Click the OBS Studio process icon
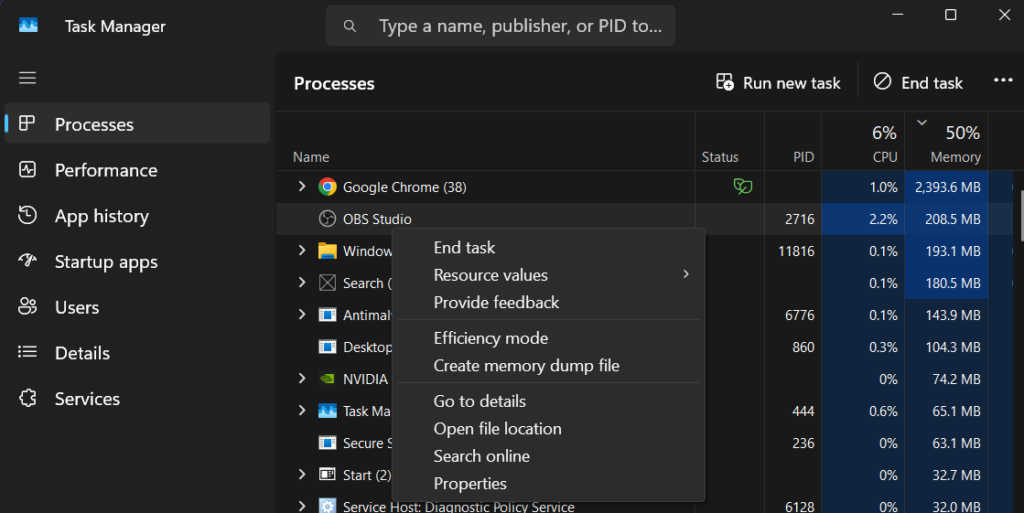Image resolution: width=1024 pixels, height=513 pixels. [x=327, y=219]
